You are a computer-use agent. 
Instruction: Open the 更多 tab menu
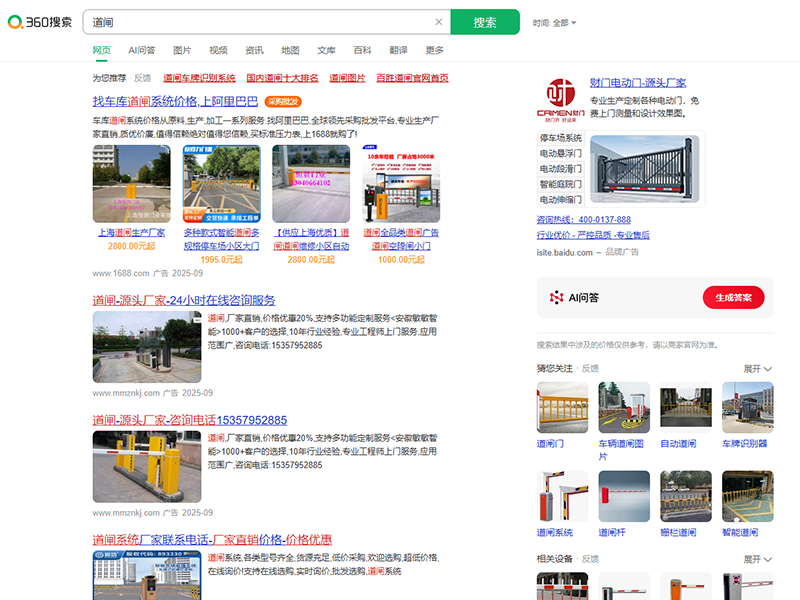coord(434,50)
